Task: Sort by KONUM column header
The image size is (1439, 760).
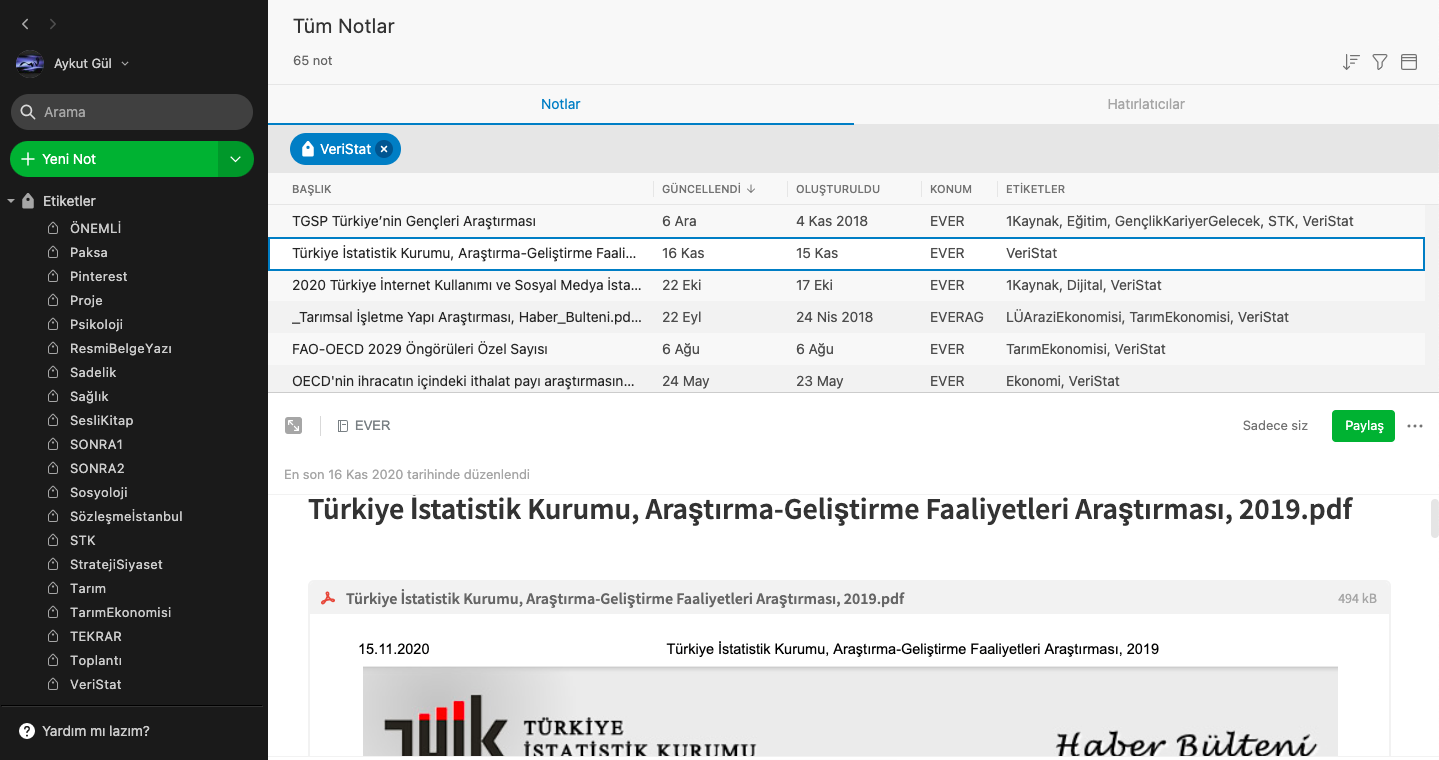Action: point(951,189)
